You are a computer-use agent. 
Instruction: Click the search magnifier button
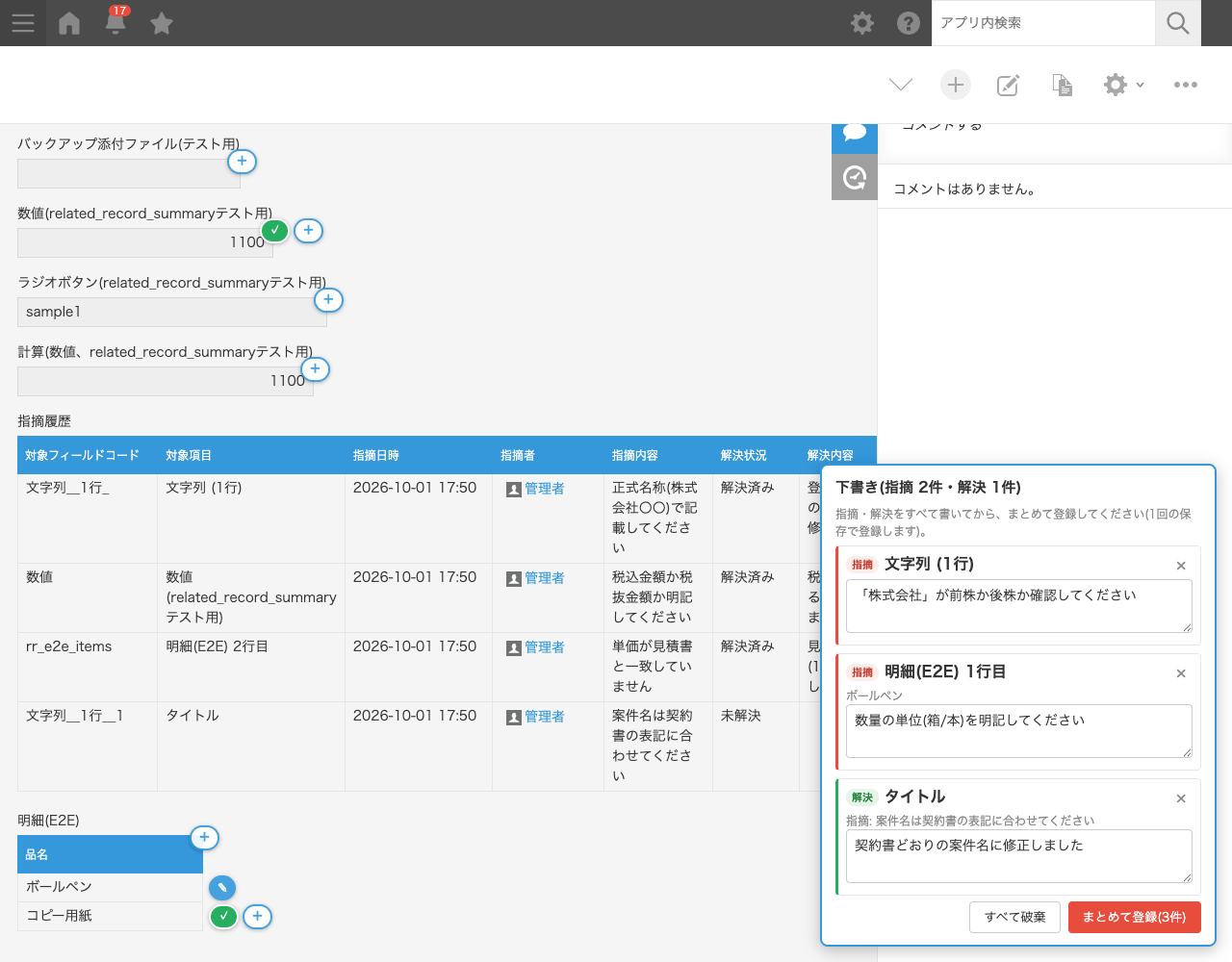tap(1178, 23)
